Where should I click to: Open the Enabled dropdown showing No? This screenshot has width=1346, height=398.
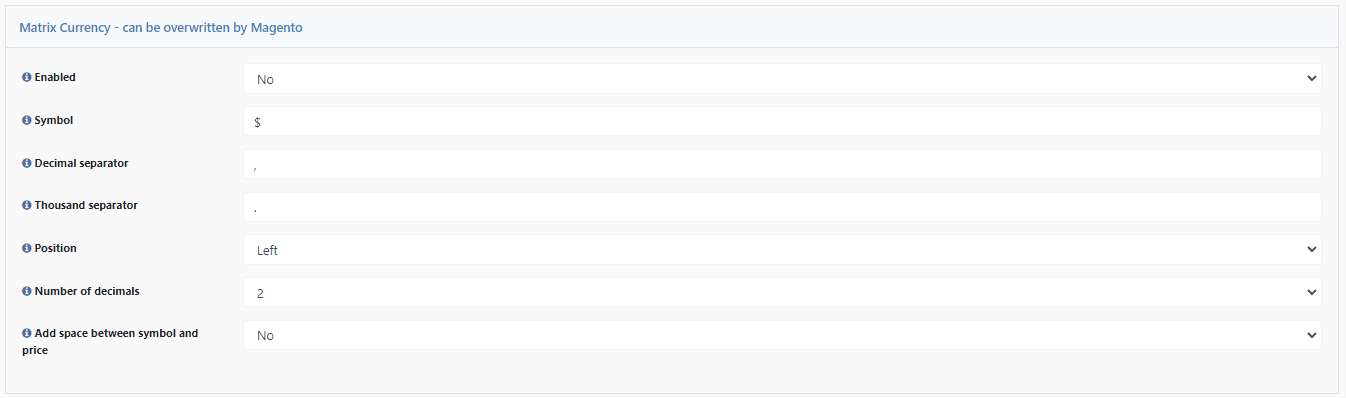coord(782,79)
